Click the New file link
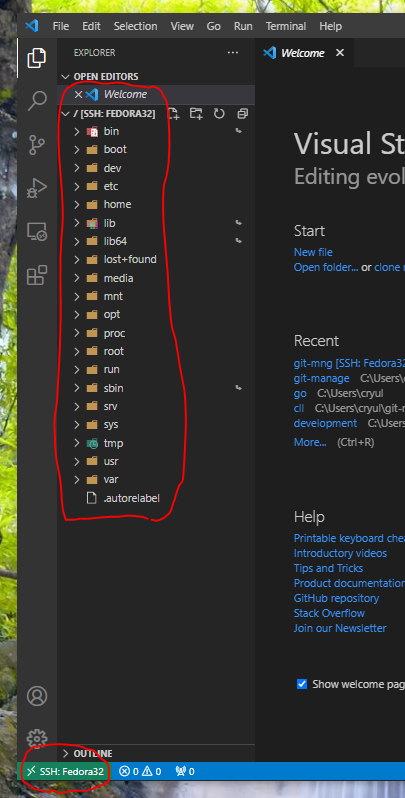 tap(313, 252)
